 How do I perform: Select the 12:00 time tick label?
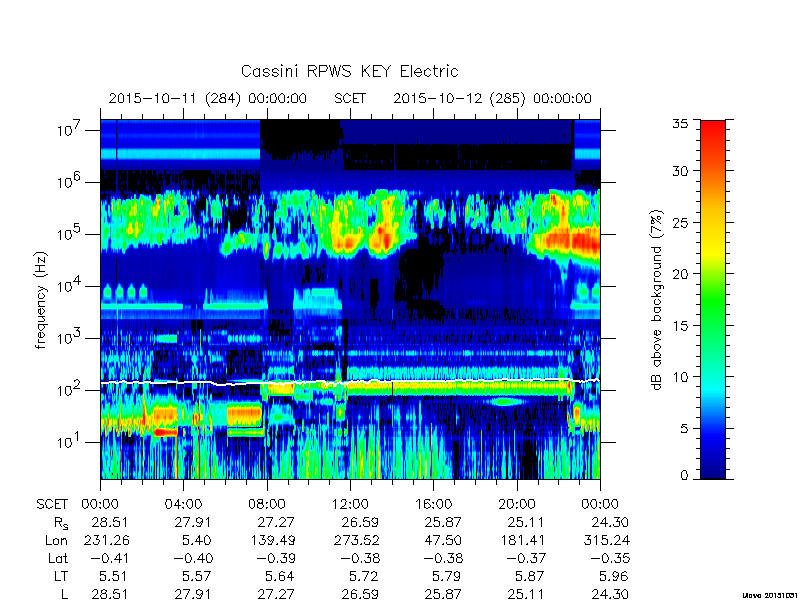350,505
